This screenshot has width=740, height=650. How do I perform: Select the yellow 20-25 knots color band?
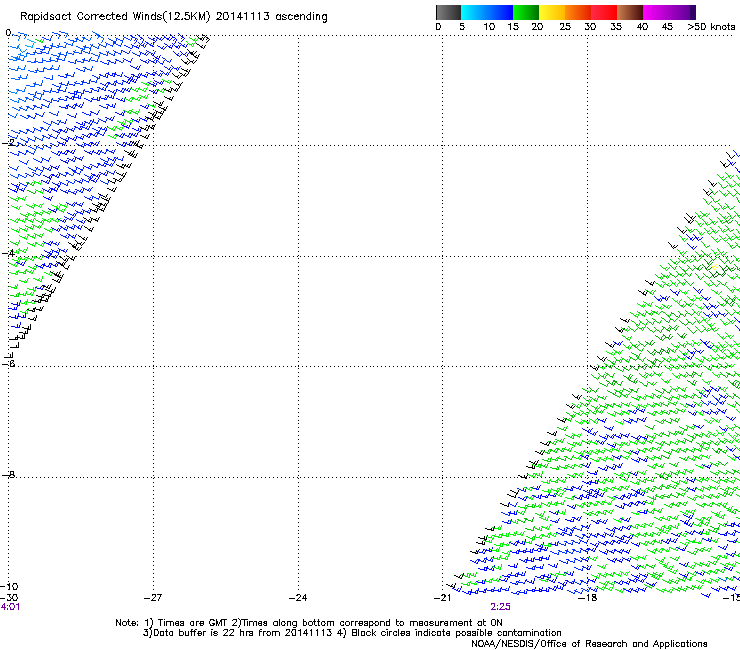coord(552,12)
